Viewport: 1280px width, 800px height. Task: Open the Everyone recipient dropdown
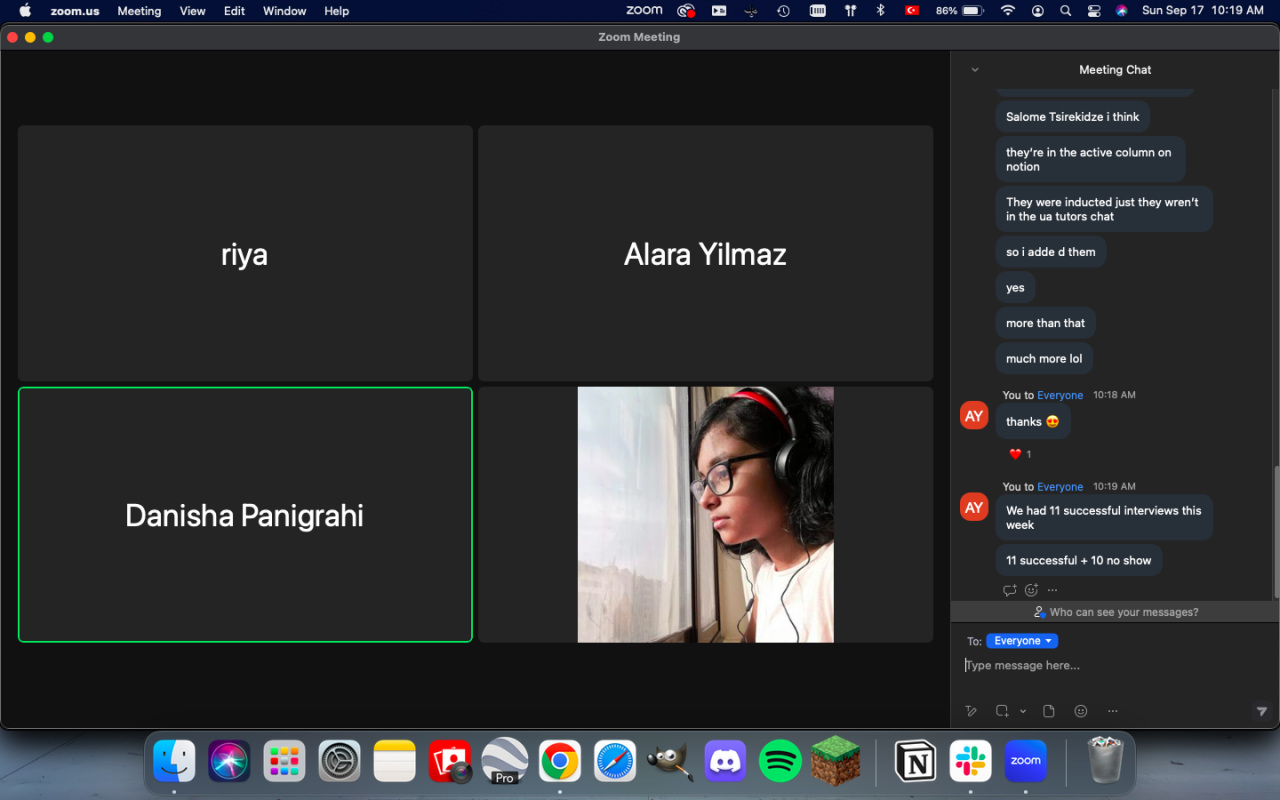click(1022, 641)
